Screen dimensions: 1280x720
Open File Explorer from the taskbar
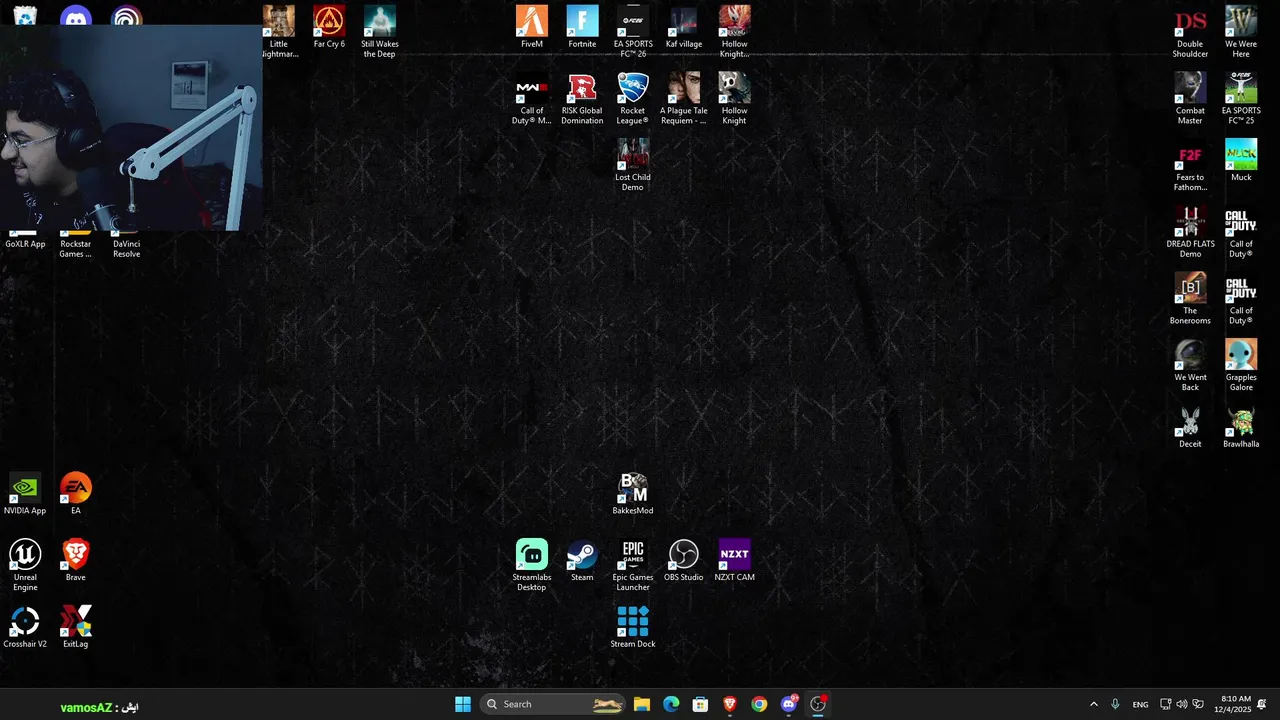[x=642, y=704]
